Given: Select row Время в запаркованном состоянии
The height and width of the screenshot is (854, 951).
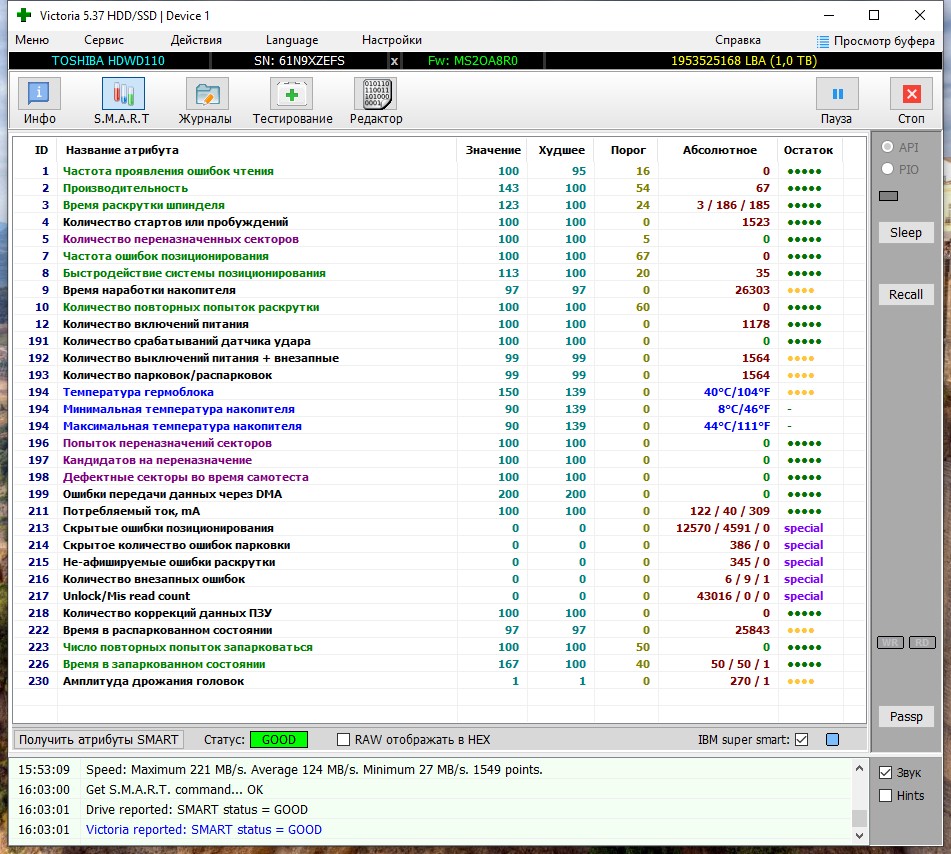Looking at the screenshot, I should pos(439,664).
